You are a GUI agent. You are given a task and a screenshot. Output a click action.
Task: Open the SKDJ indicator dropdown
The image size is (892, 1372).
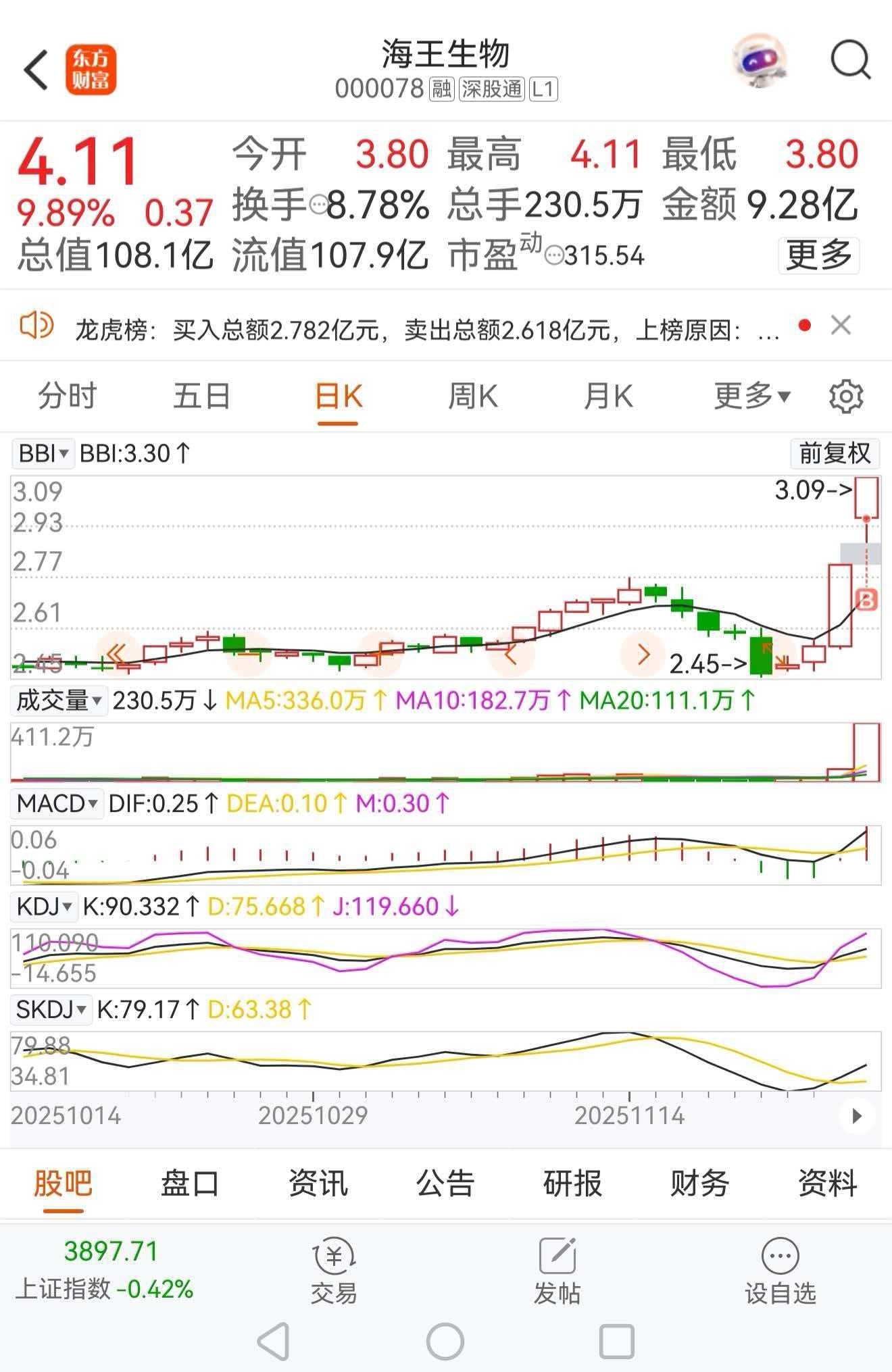pyautogui.click(x=52, y=1010)
